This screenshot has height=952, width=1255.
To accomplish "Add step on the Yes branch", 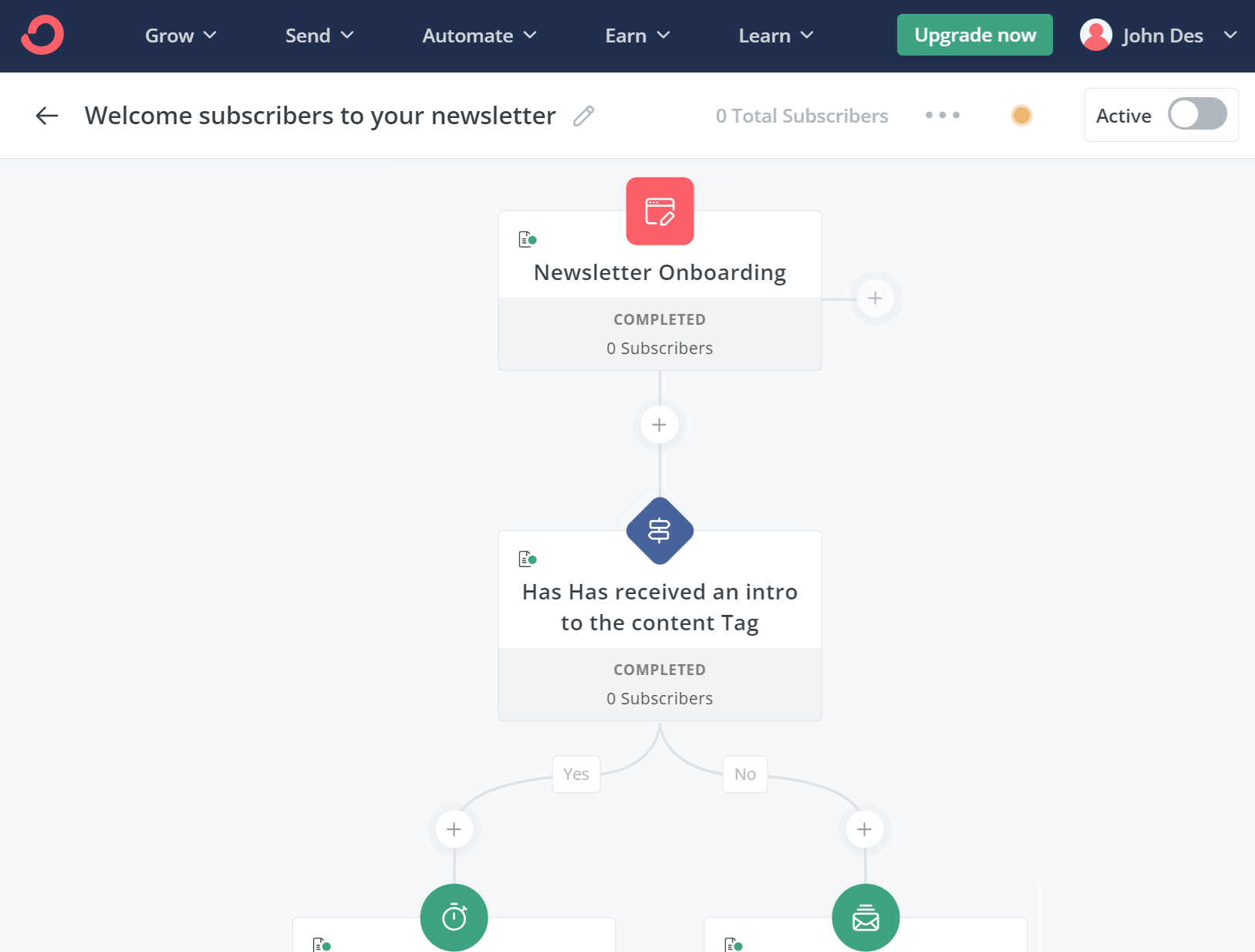I will 454,829.
